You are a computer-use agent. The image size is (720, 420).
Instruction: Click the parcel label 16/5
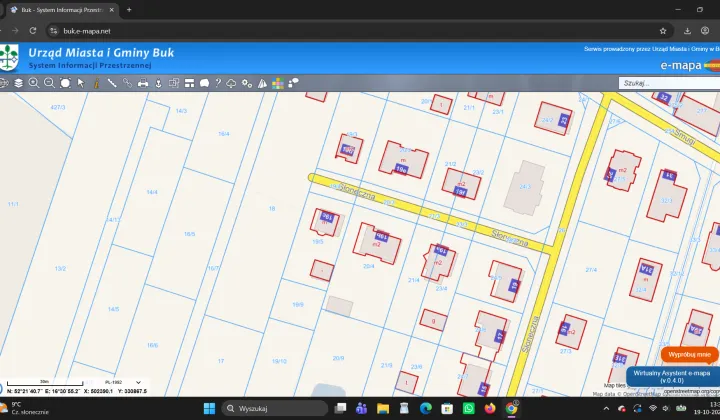[x=190, y=234]
